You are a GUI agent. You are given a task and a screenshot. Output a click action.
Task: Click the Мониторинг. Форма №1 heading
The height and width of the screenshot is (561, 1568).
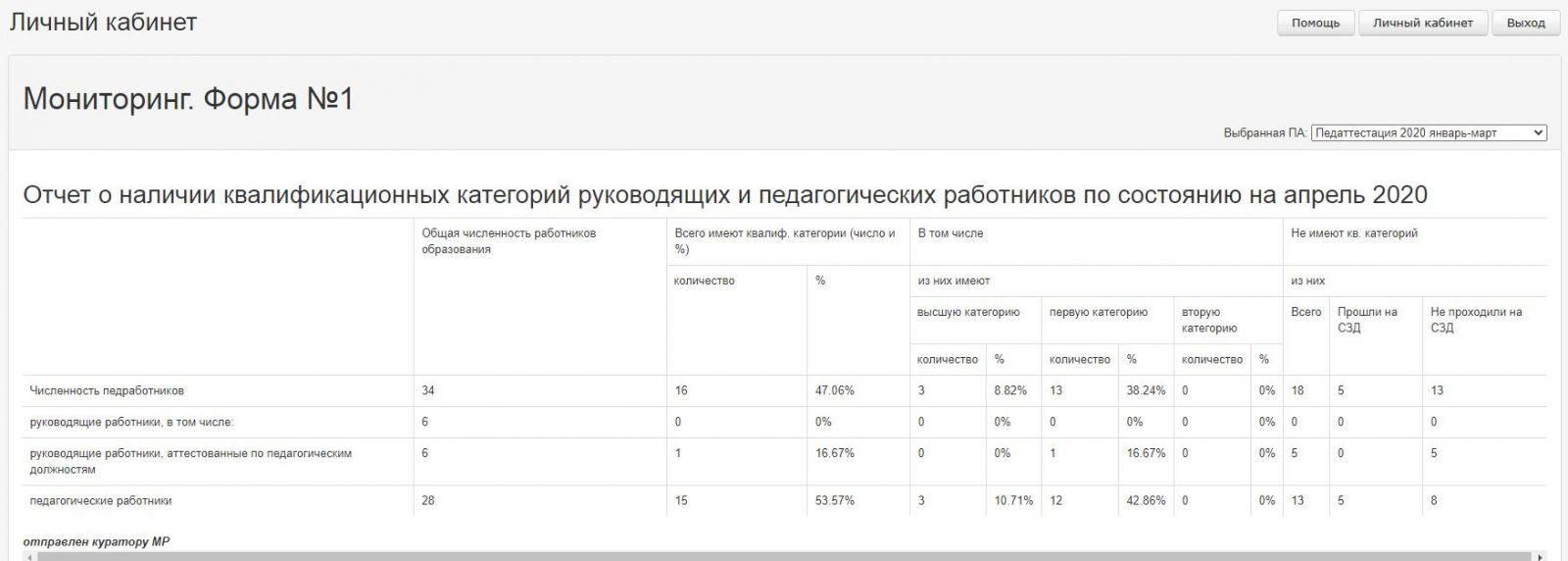tap(188, 99)
